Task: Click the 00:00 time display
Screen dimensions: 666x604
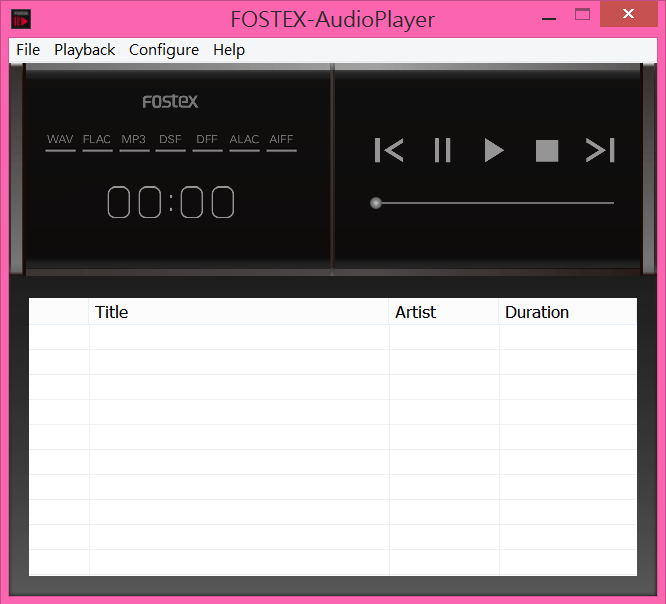Action: tap(171, 202)
